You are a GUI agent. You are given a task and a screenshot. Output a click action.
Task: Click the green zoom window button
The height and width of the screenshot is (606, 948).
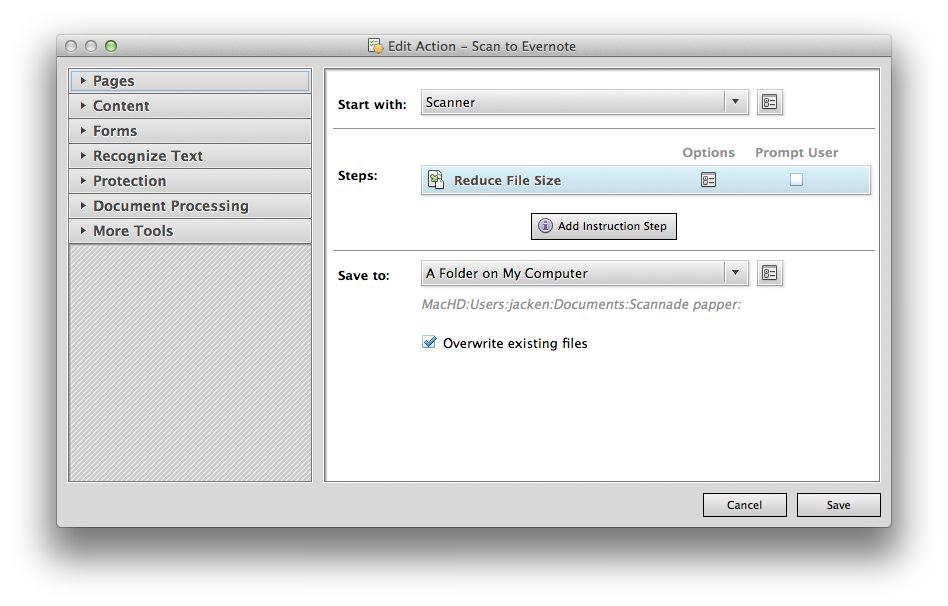111,46
